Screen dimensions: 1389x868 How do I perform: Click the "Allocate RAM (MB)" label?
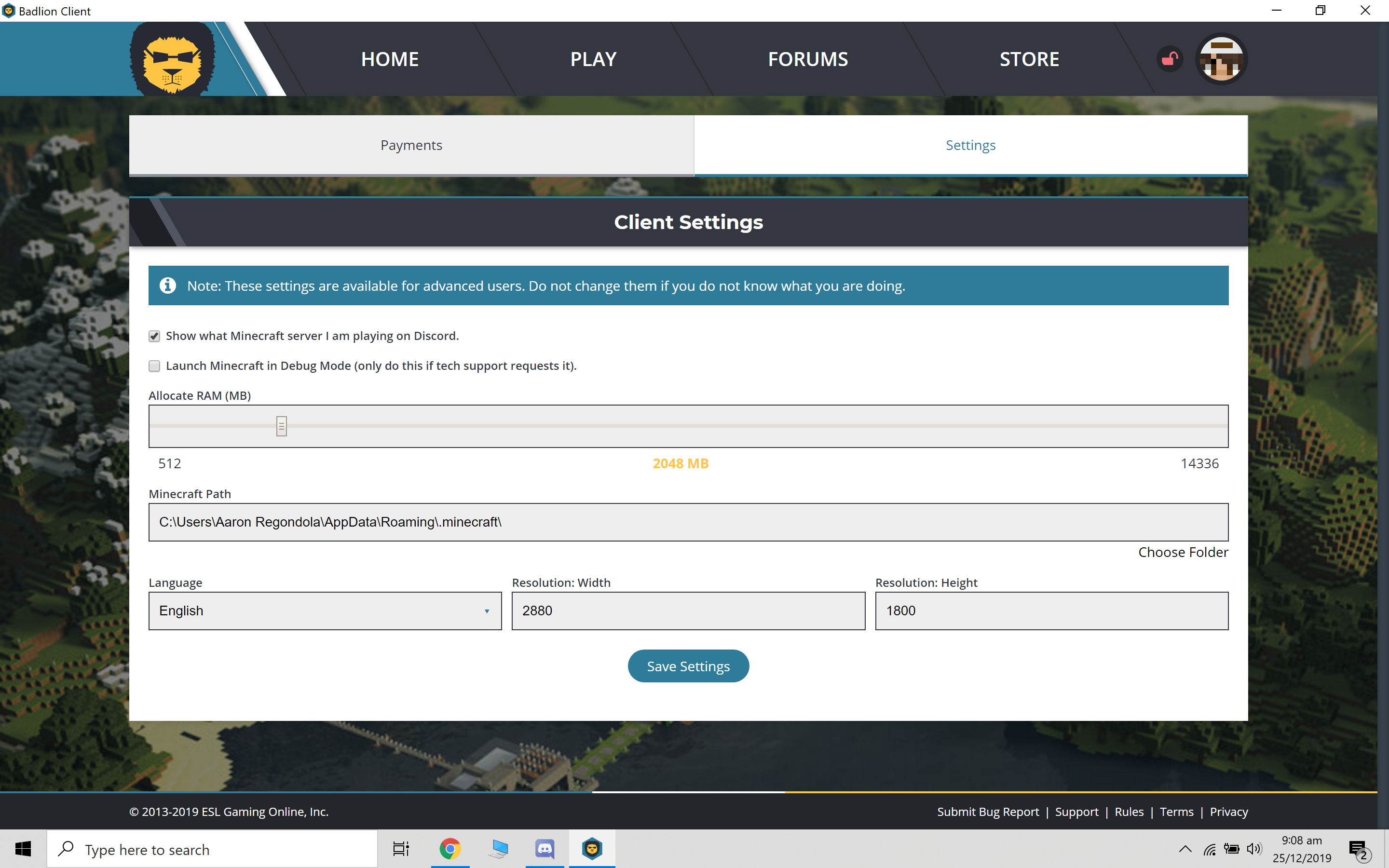tap(200, 395)
